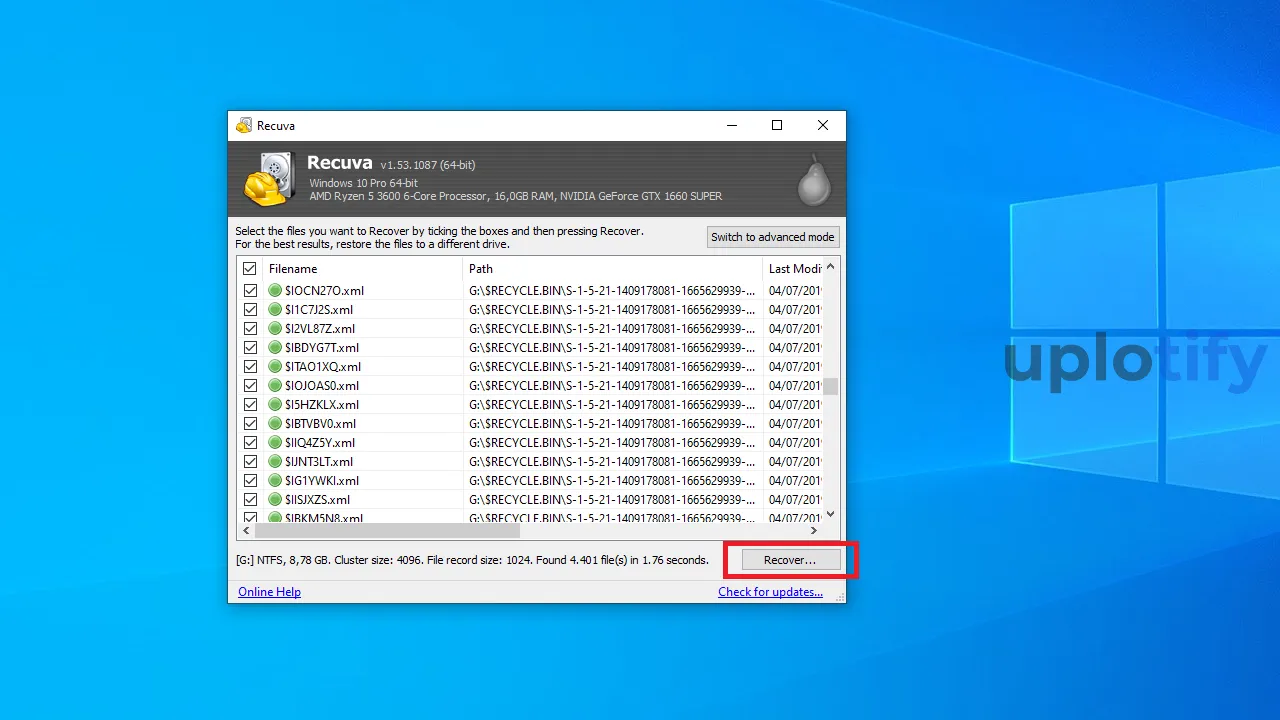Click the status text starting with [G:] NTFS

pos(472,560)
